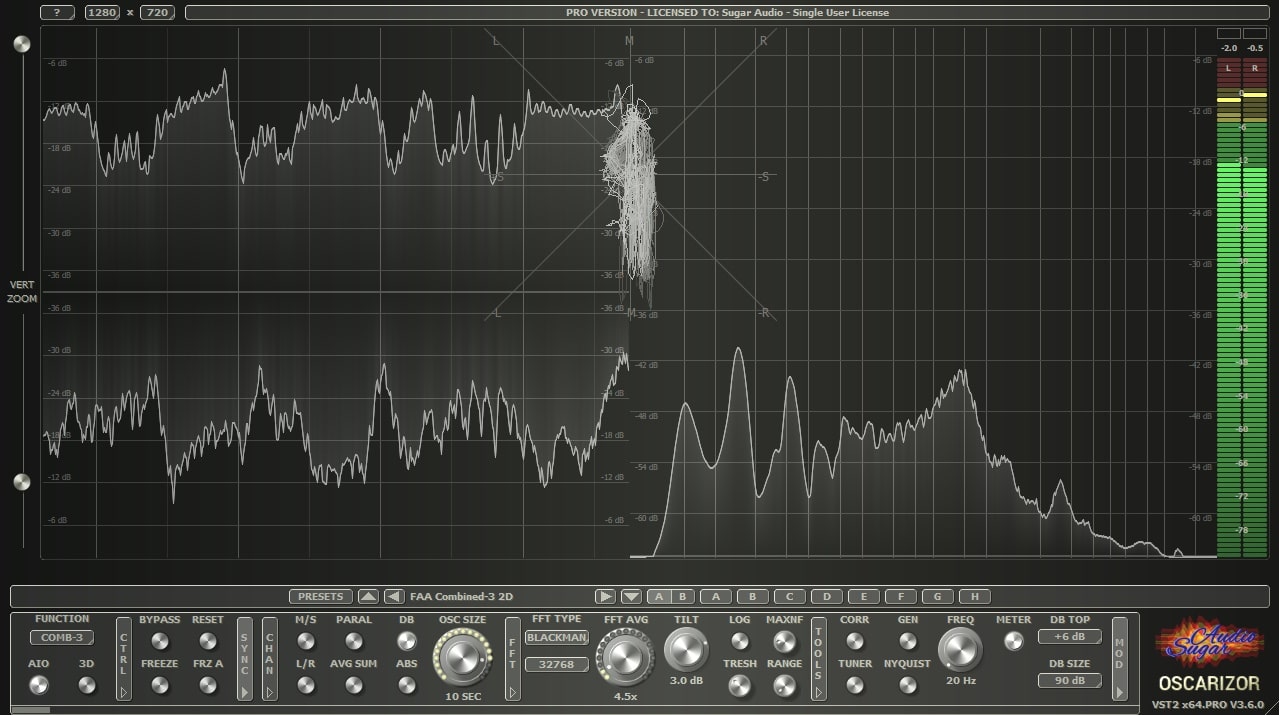Click the MAXNF icon
Viewport: 1279px width, 715px height.
tap(786, 642)
